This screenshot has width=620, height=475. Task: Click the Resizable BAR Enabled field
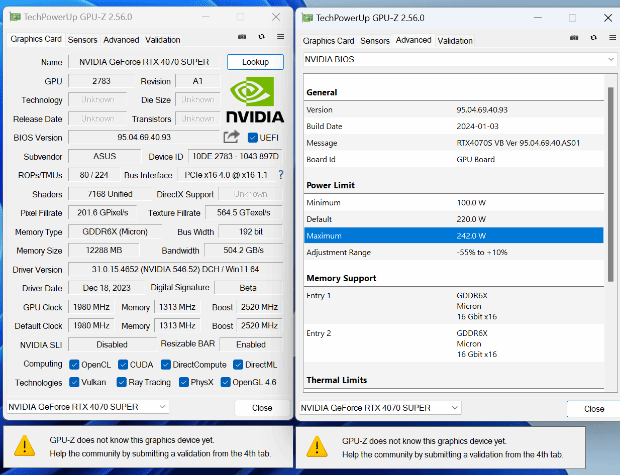tap(251, 344)
